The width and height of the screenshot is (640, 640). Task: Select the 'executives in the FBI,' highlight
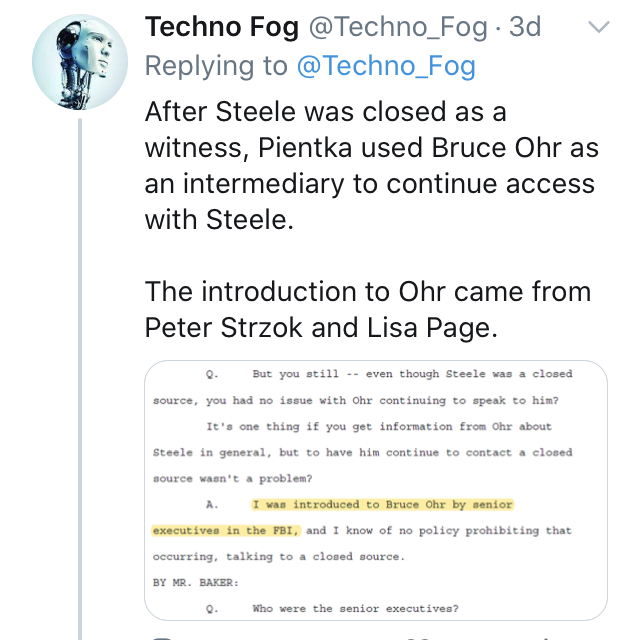coord(226,531)
